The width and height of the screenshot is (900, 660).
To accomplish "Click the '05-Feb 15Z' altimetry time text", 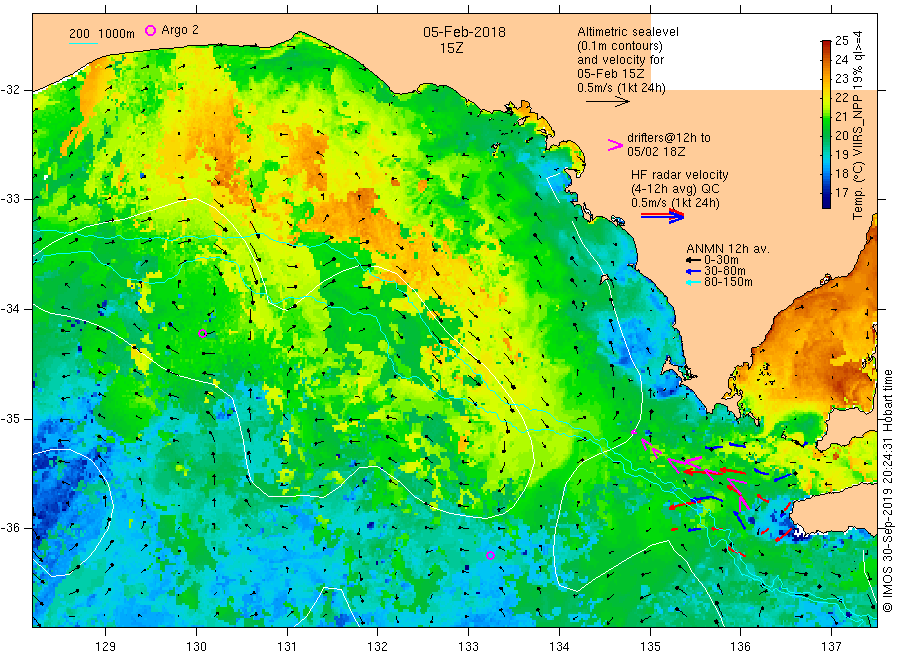I will click(611, 73).
